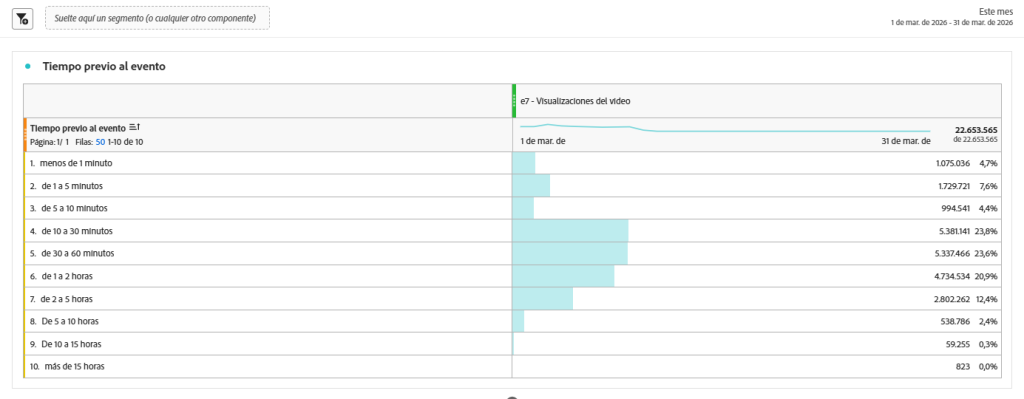Image resolution: width=1024 pixels, height=399 pixels.
Task: Click the value 1.729.721
Action: click(x=953, y=186)
